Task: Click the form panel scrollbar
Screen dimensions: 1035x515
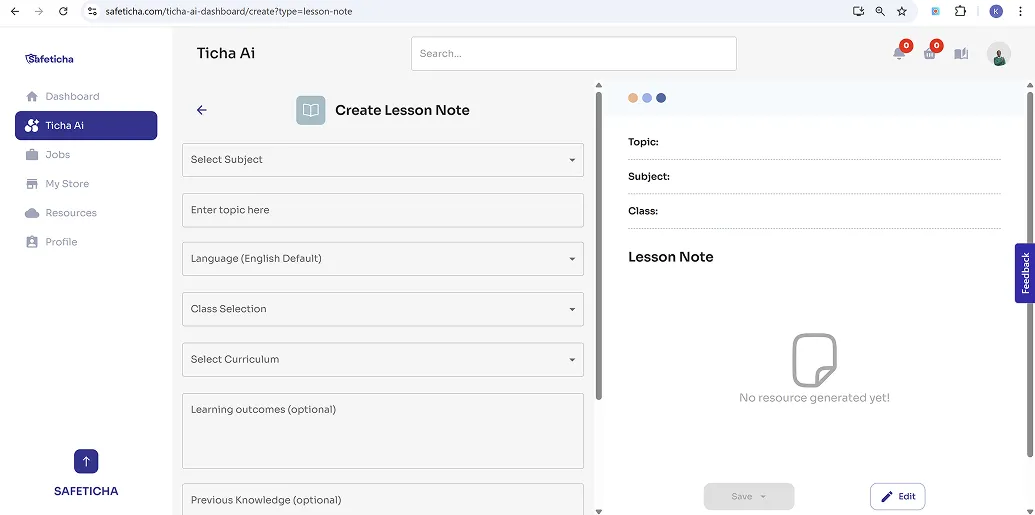Action: pyautogui.click(x=599, y=246)
